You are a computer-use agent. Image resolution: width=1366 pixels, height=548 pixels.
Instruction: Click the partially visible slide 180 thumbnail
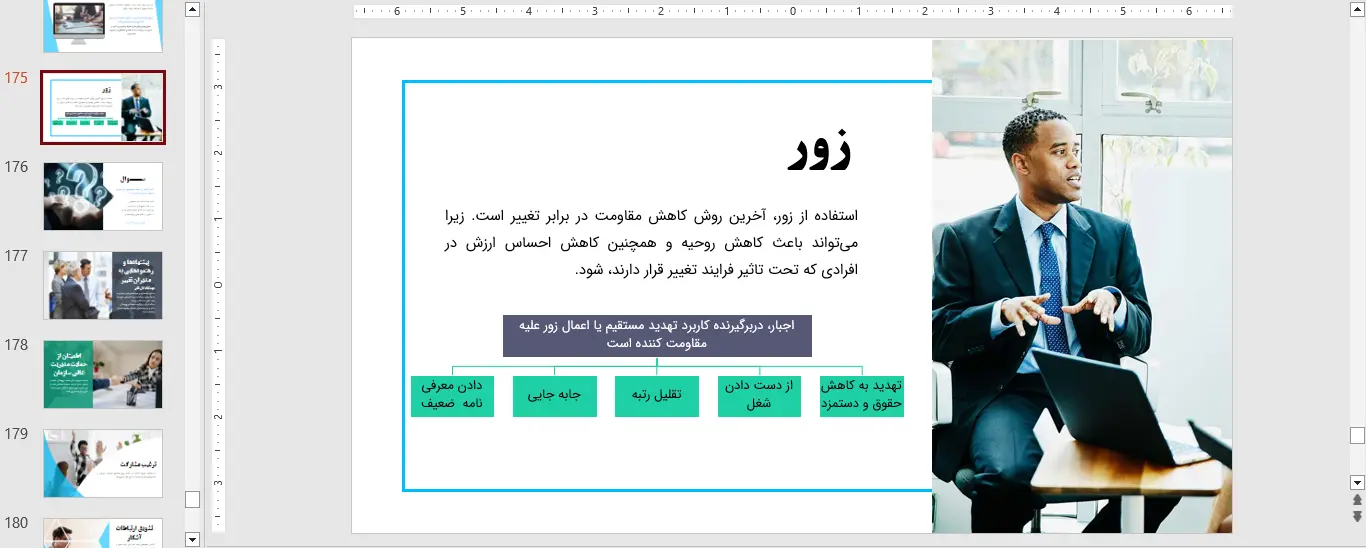coord(103,533)
